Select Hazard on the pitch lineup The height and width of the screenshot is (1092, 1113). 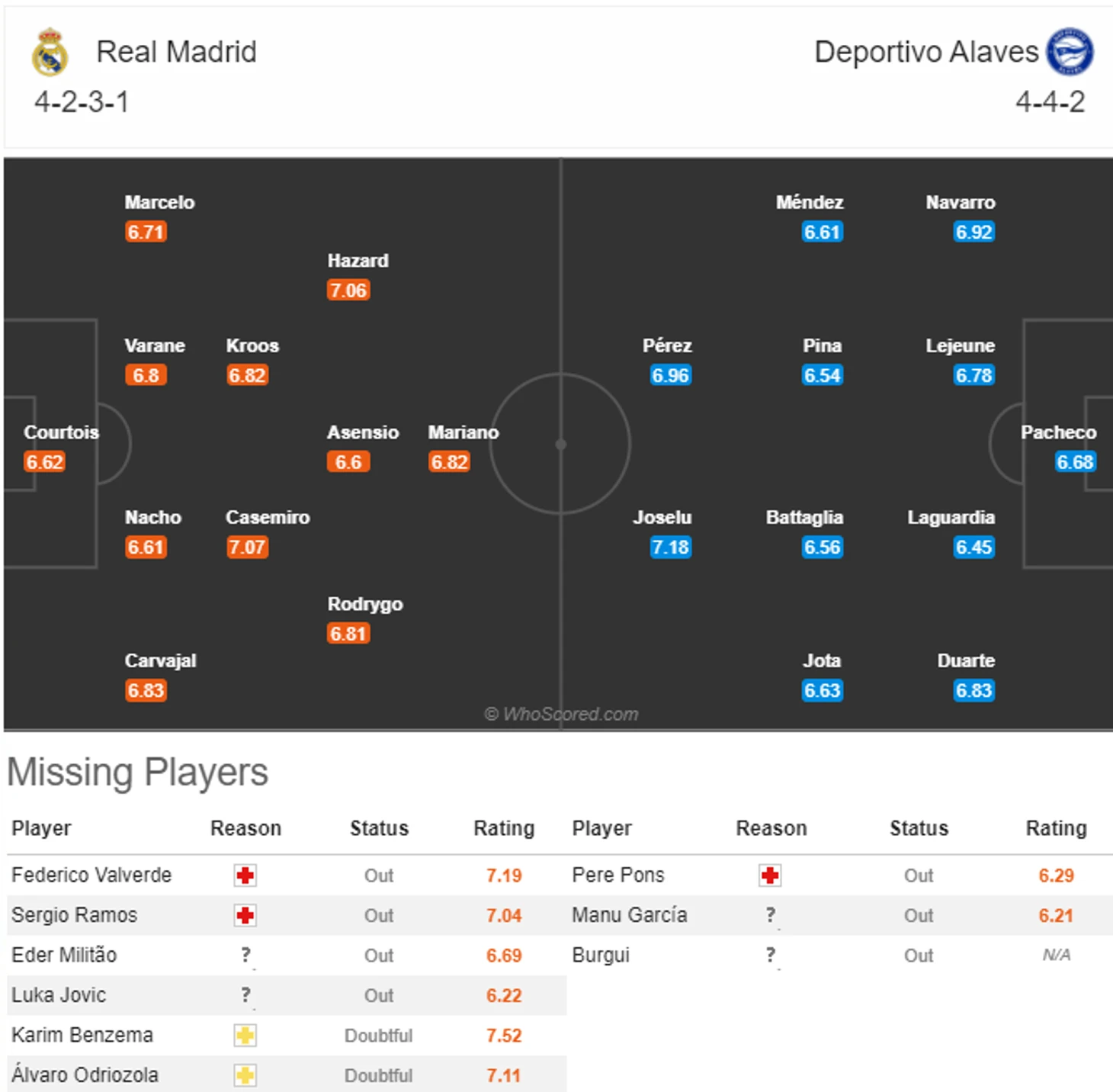[x=358, y=261]
